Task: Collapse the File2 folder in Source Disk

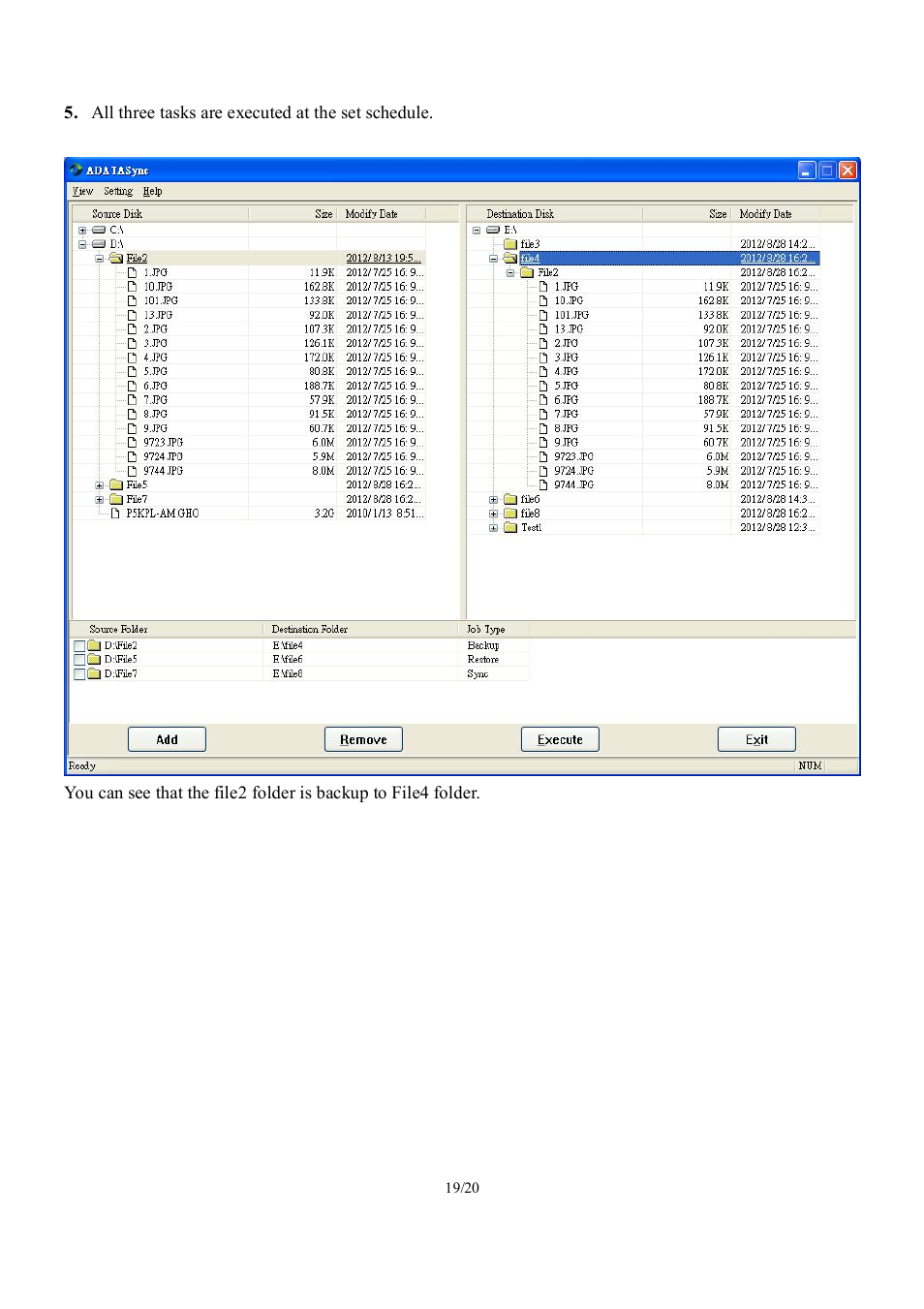Action: pos(99,259)
